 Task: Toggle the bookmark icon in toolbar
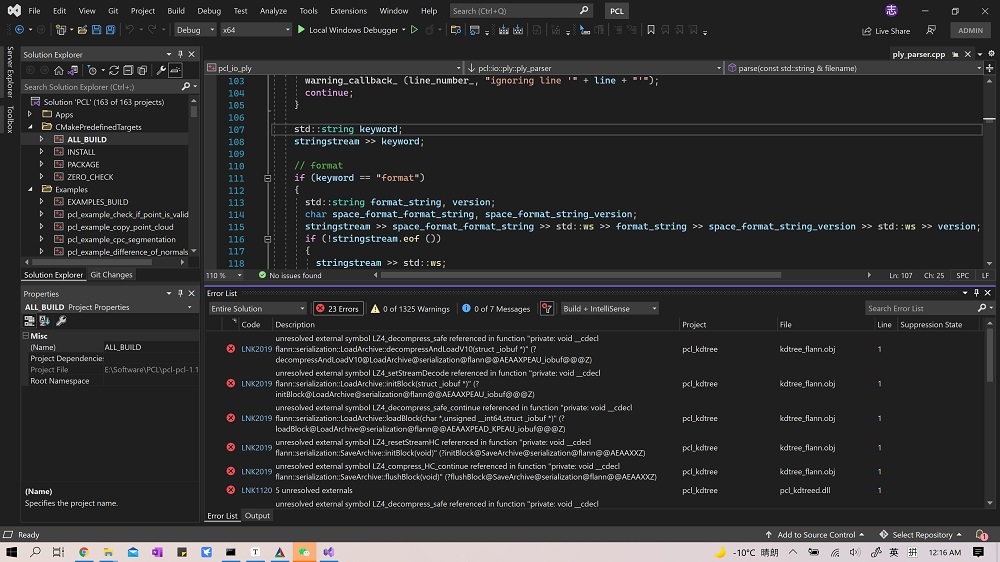coord(651,30)
